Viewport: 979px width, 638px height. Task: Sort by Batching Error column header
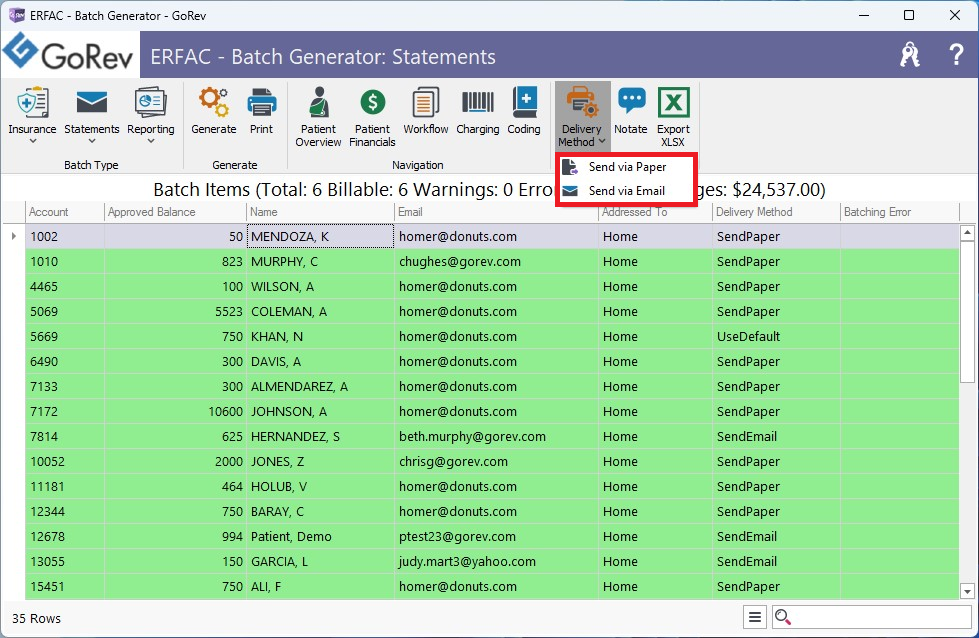899,212
